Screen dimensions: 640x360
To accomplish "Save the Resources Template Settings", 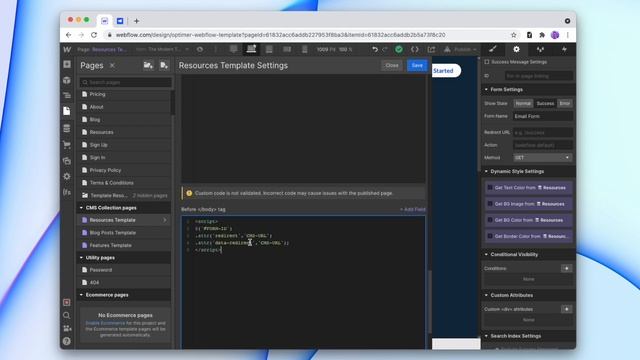I will pos(417,65).
